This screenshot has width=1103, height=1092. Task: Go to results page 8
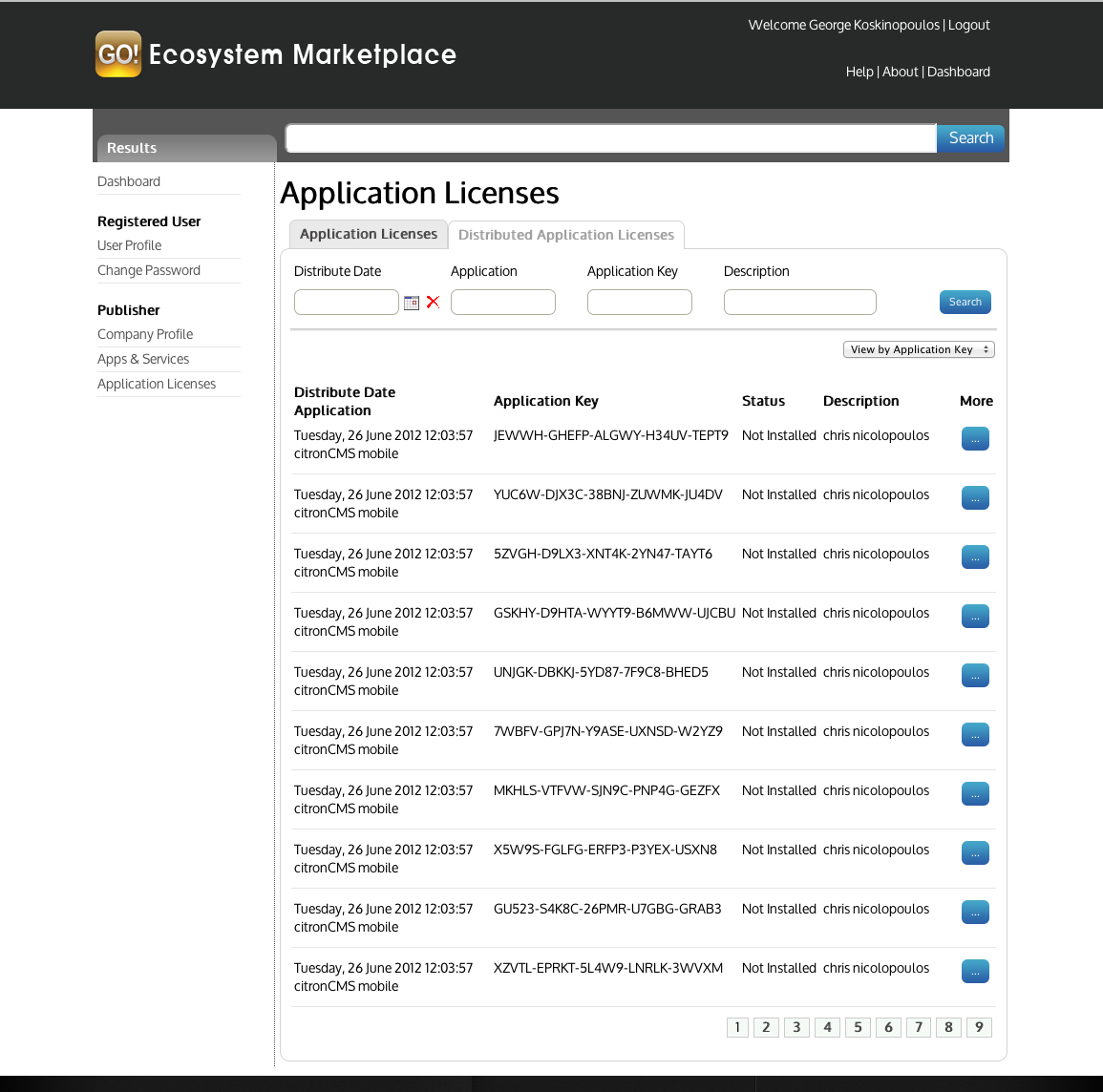click(948, 1027)
